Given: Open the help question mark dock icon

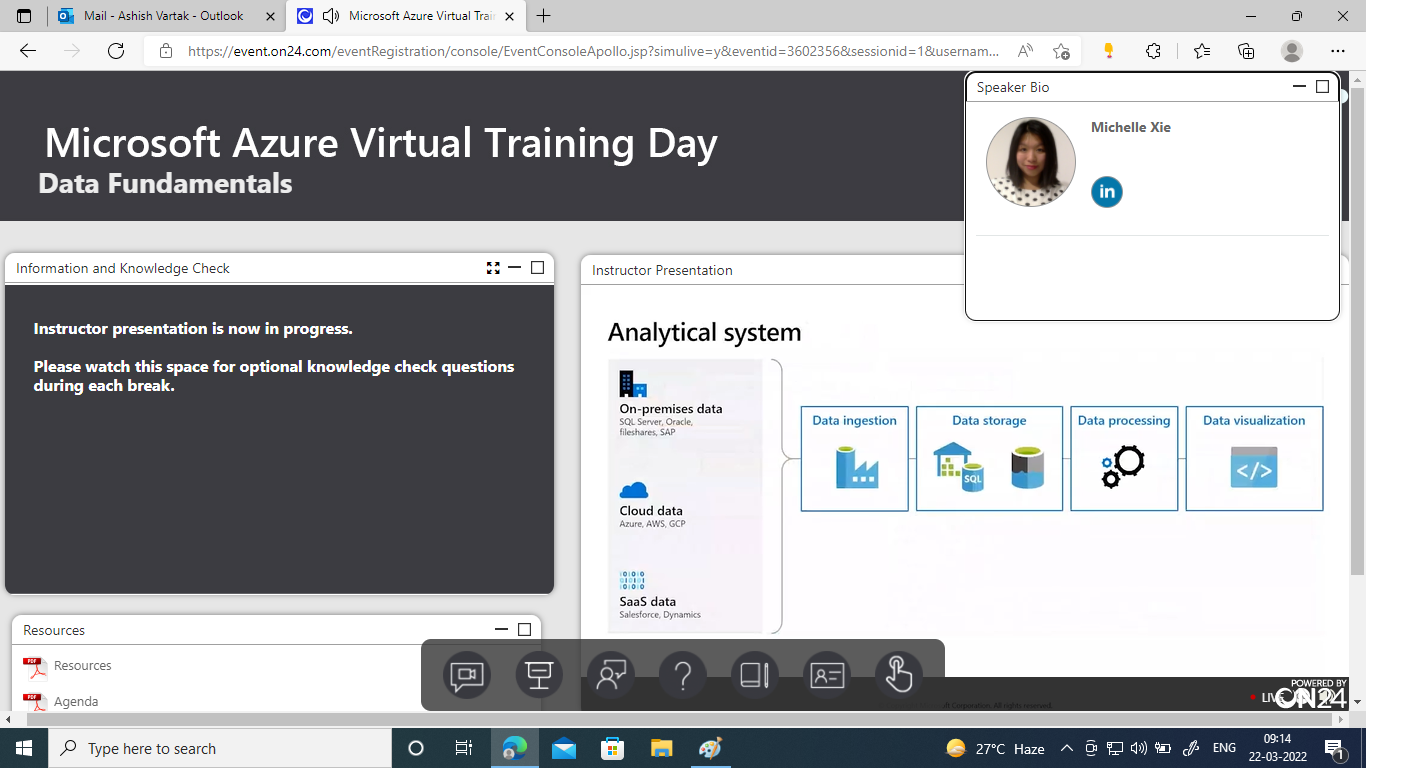Looking at the screenshot, I should pos(683,676).
